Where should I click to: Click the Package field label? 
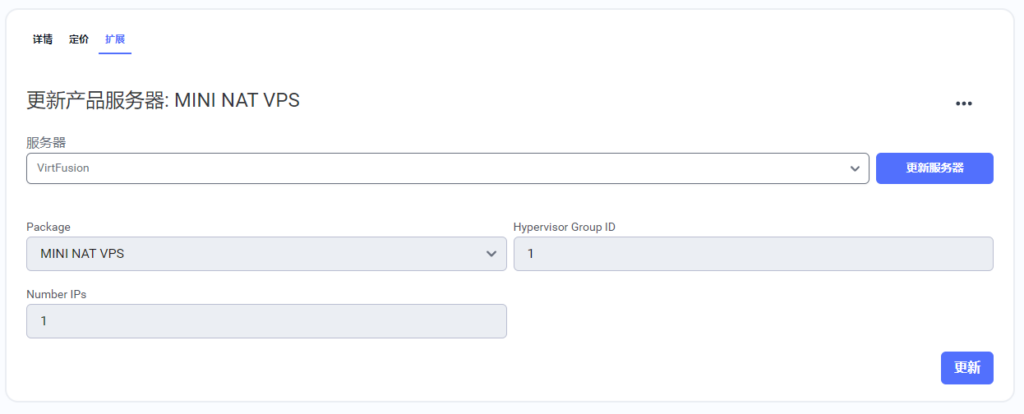[x=48, y=227]
